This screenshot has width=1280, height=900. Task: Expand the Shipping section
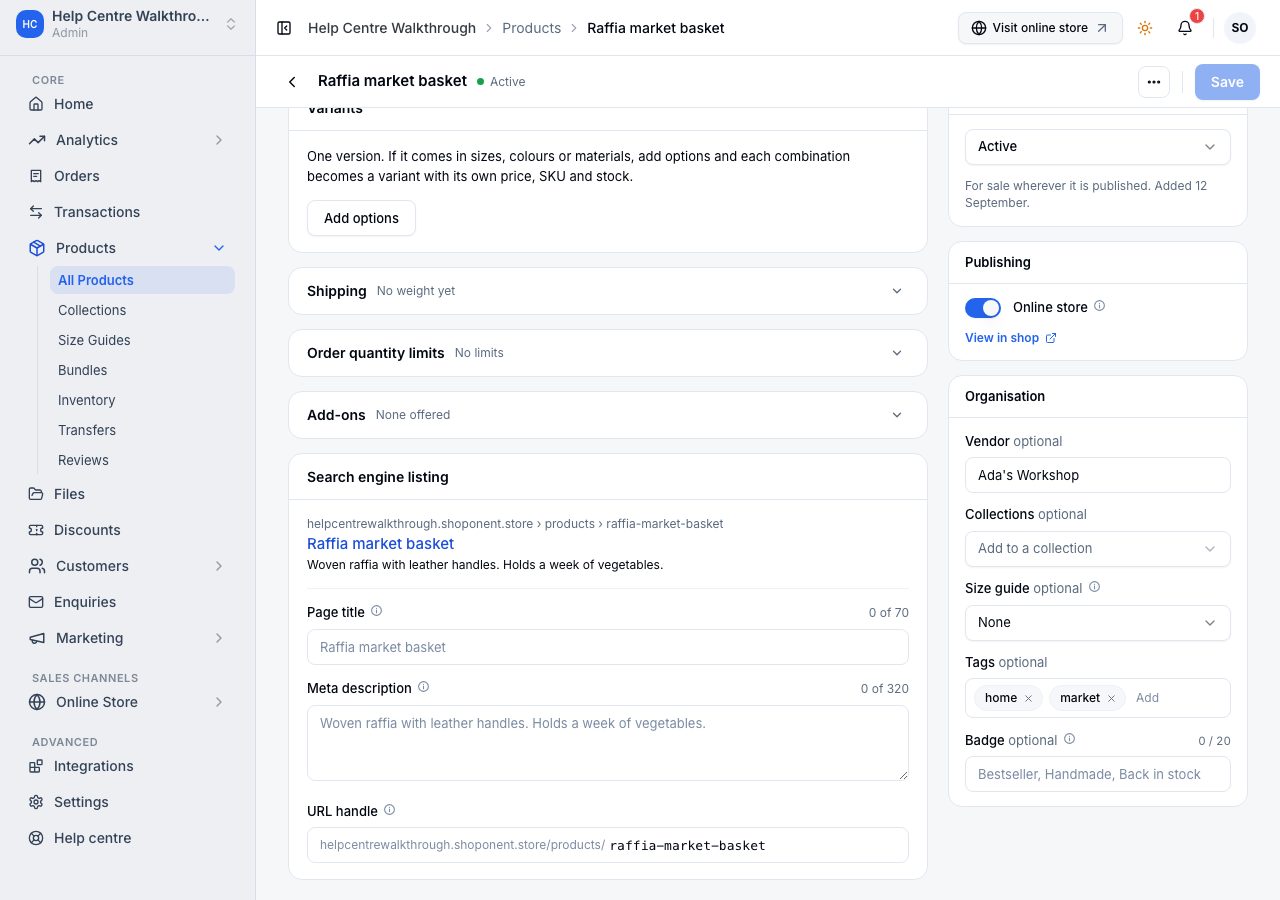click(x=608, y=291)
